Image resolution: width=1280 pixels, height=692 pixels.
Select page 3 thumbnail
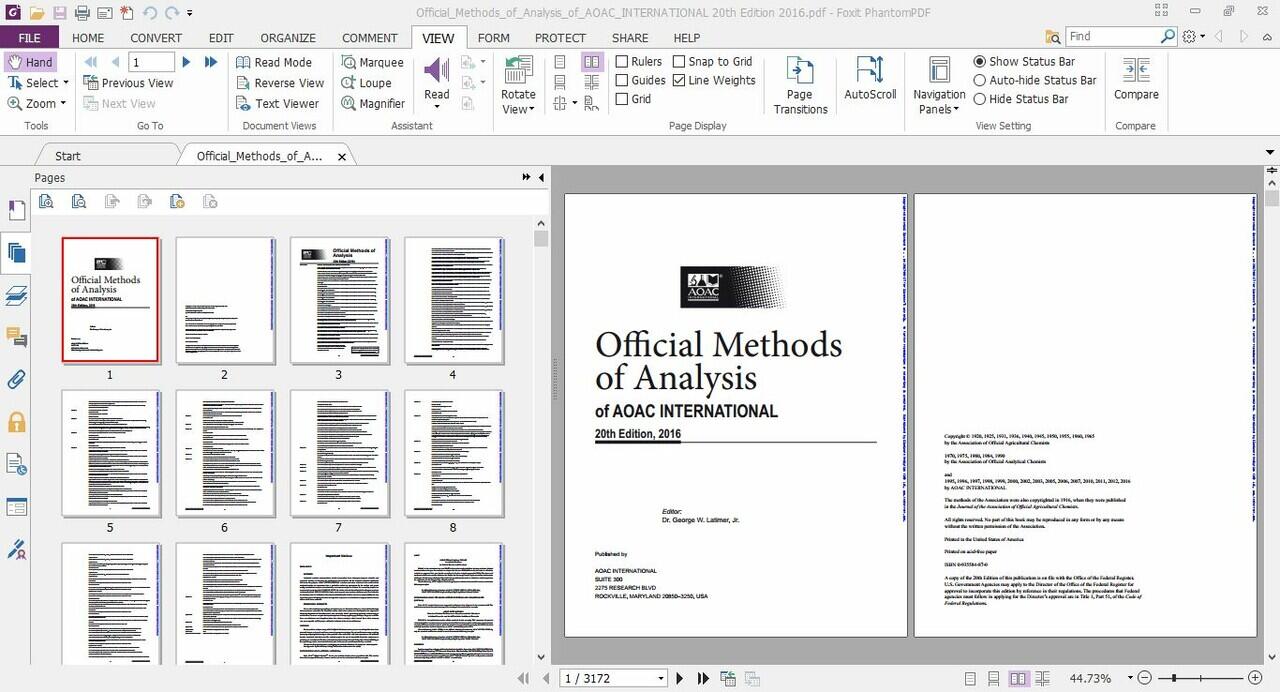tap(338, 300)
